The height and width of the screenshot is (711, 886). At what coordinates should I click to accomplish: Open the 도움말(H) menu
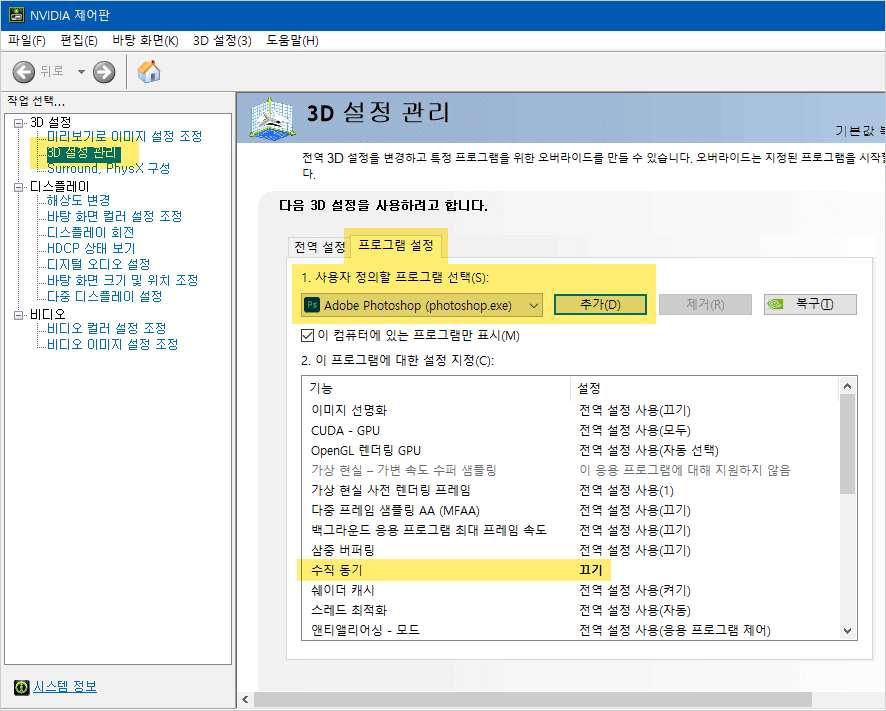click(293, 41)
